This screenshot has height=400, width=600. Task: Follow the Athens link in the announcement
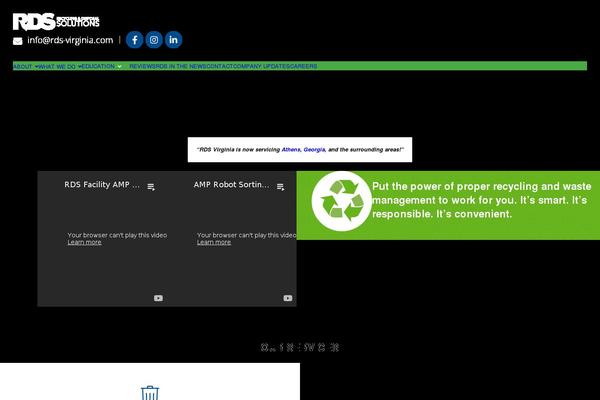click(x=291, y=150)
